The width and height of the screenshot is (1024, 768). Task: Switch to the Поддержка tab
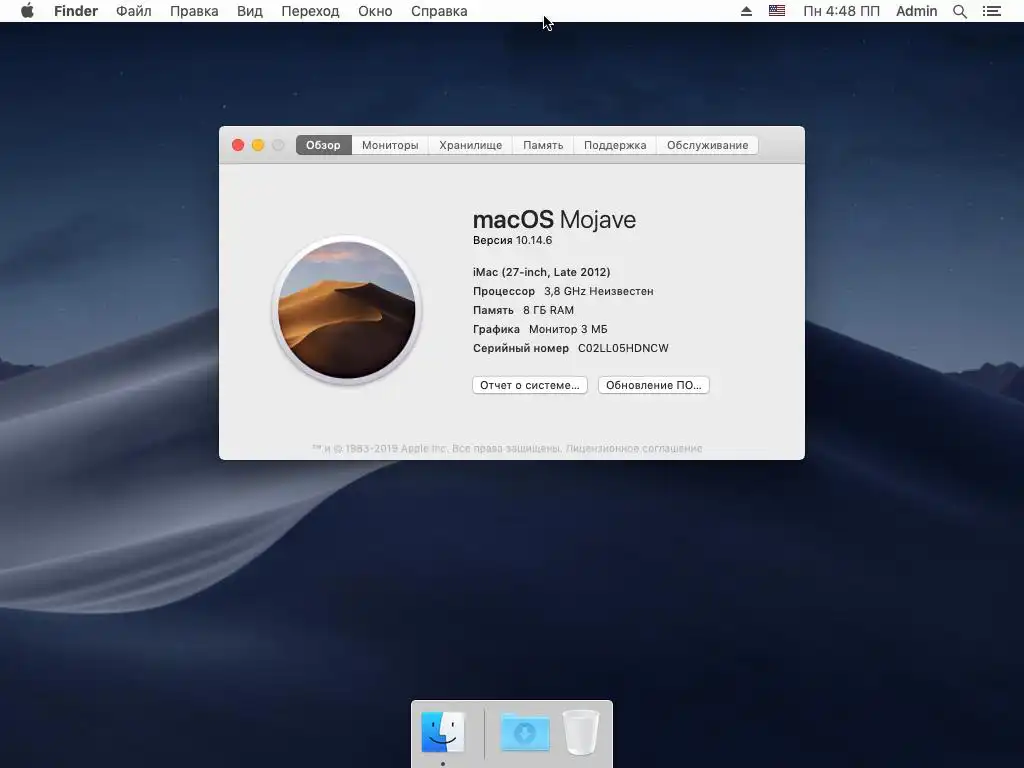coord(615,145)
